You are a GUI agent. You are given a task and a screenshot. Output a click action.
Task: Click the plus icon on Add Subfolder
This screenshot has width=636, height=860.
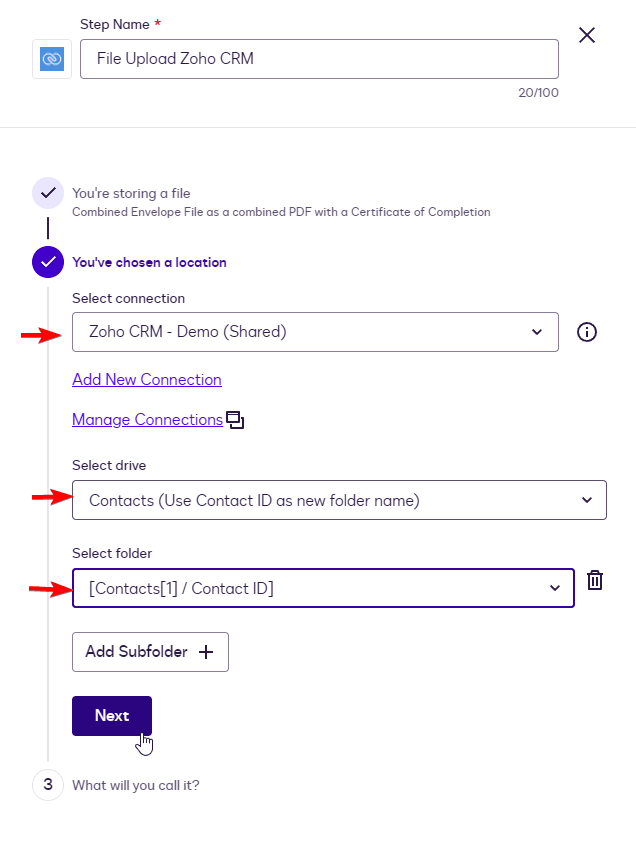pyautogui.click(x=206, y=652)
